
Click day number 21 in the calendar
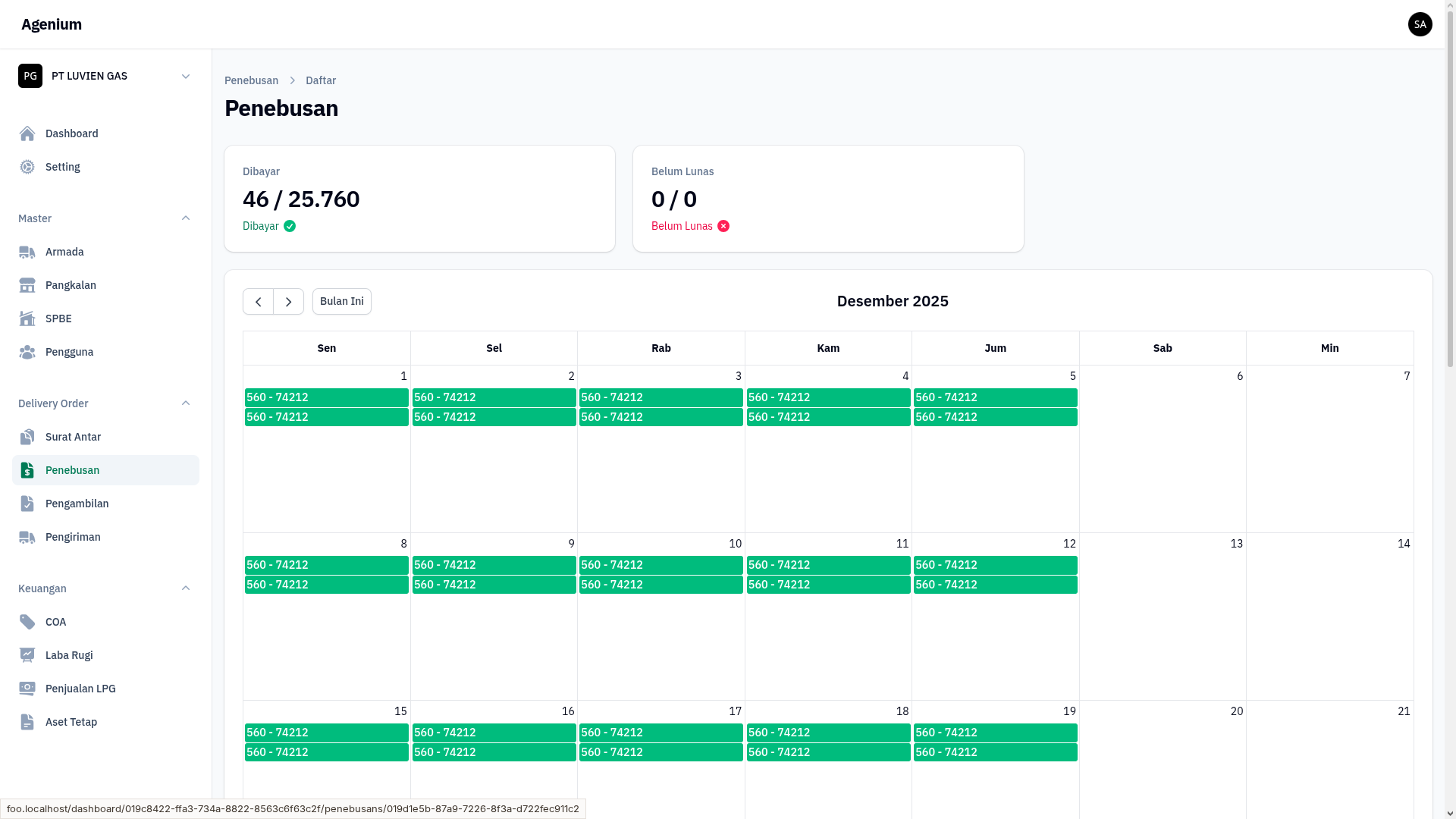1404,711
